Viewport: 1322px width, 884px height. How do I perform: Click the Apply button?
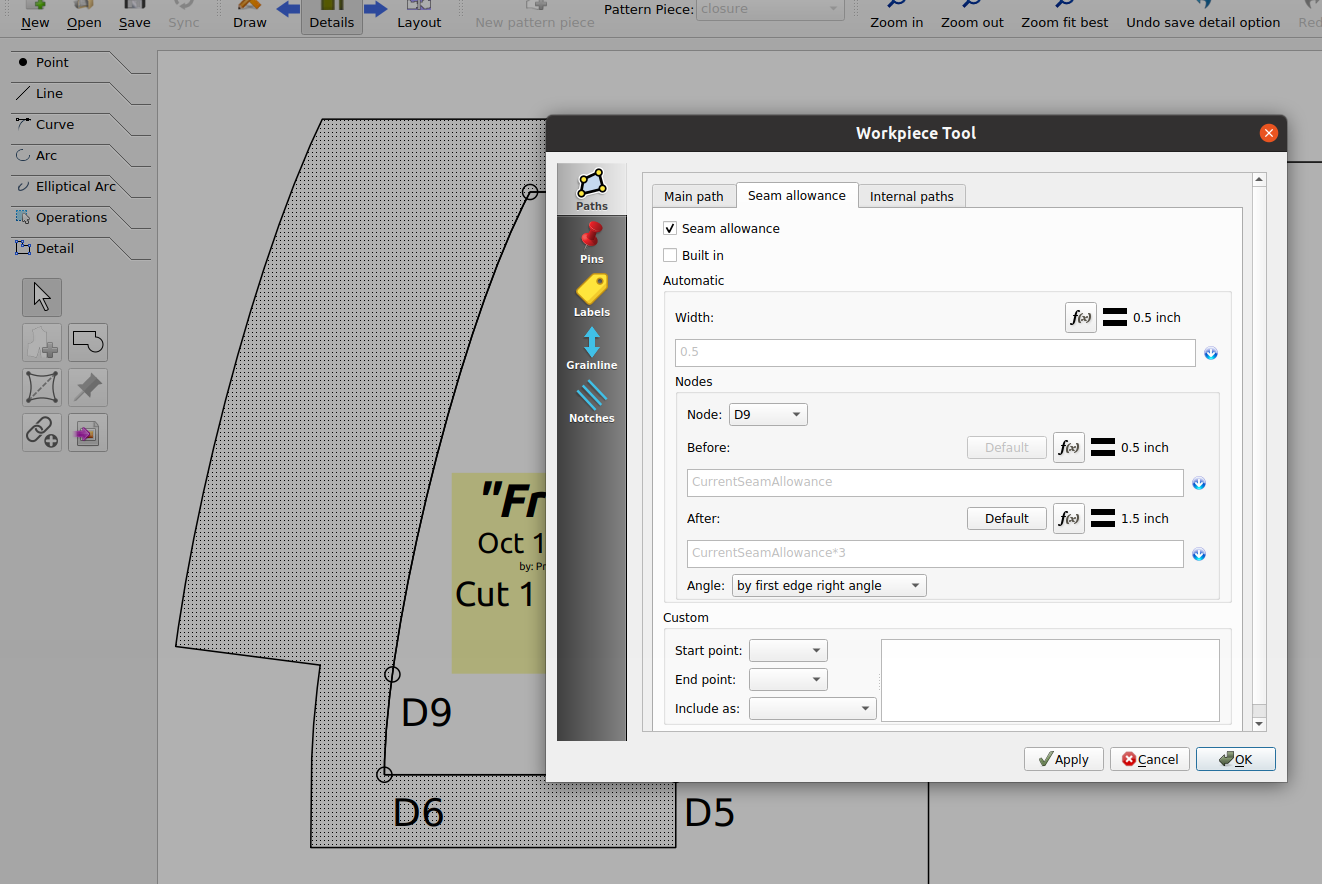pyautogui.click(x=1063, y=759)
